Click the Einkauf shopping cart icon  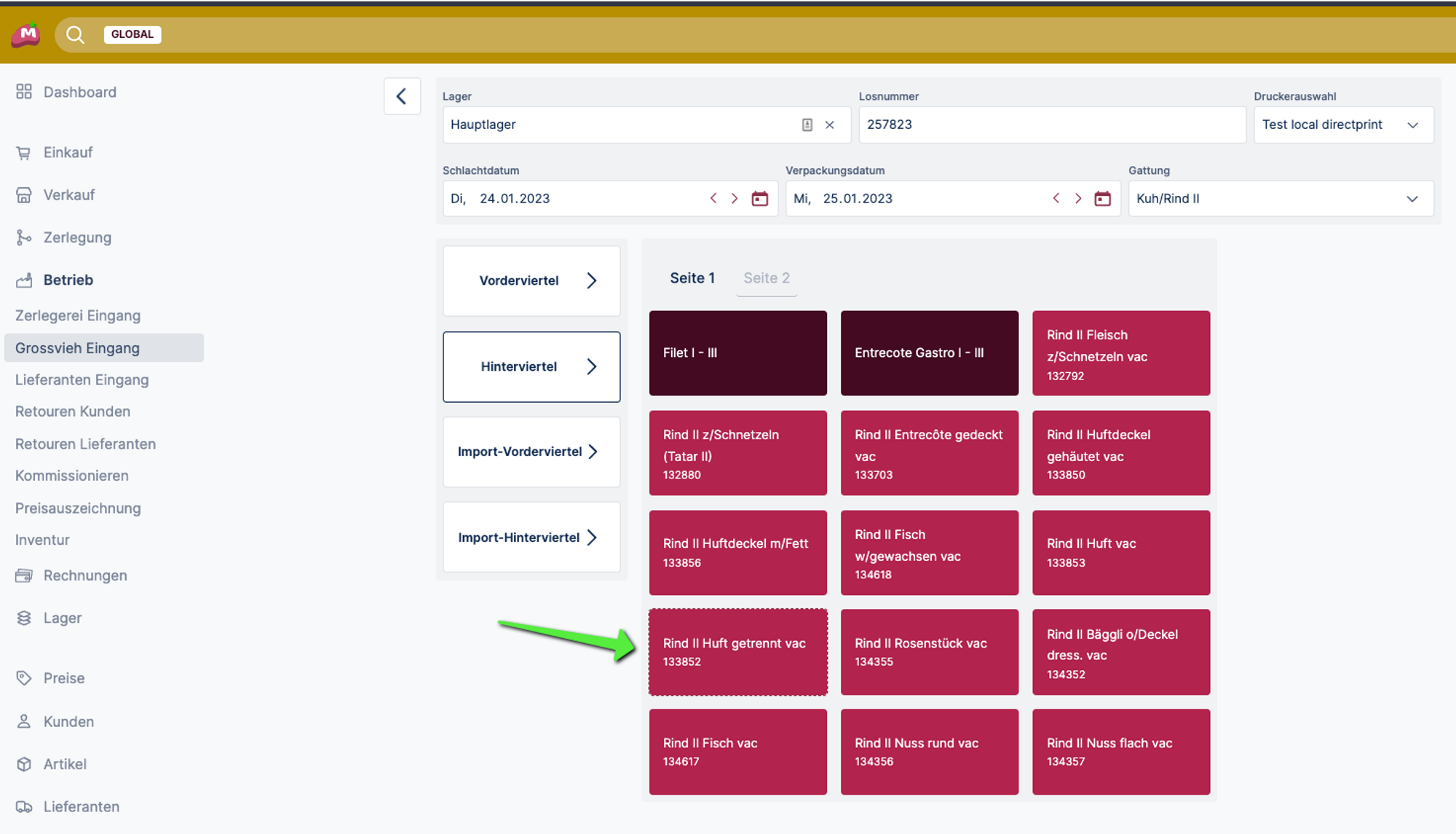pos(24,153)
